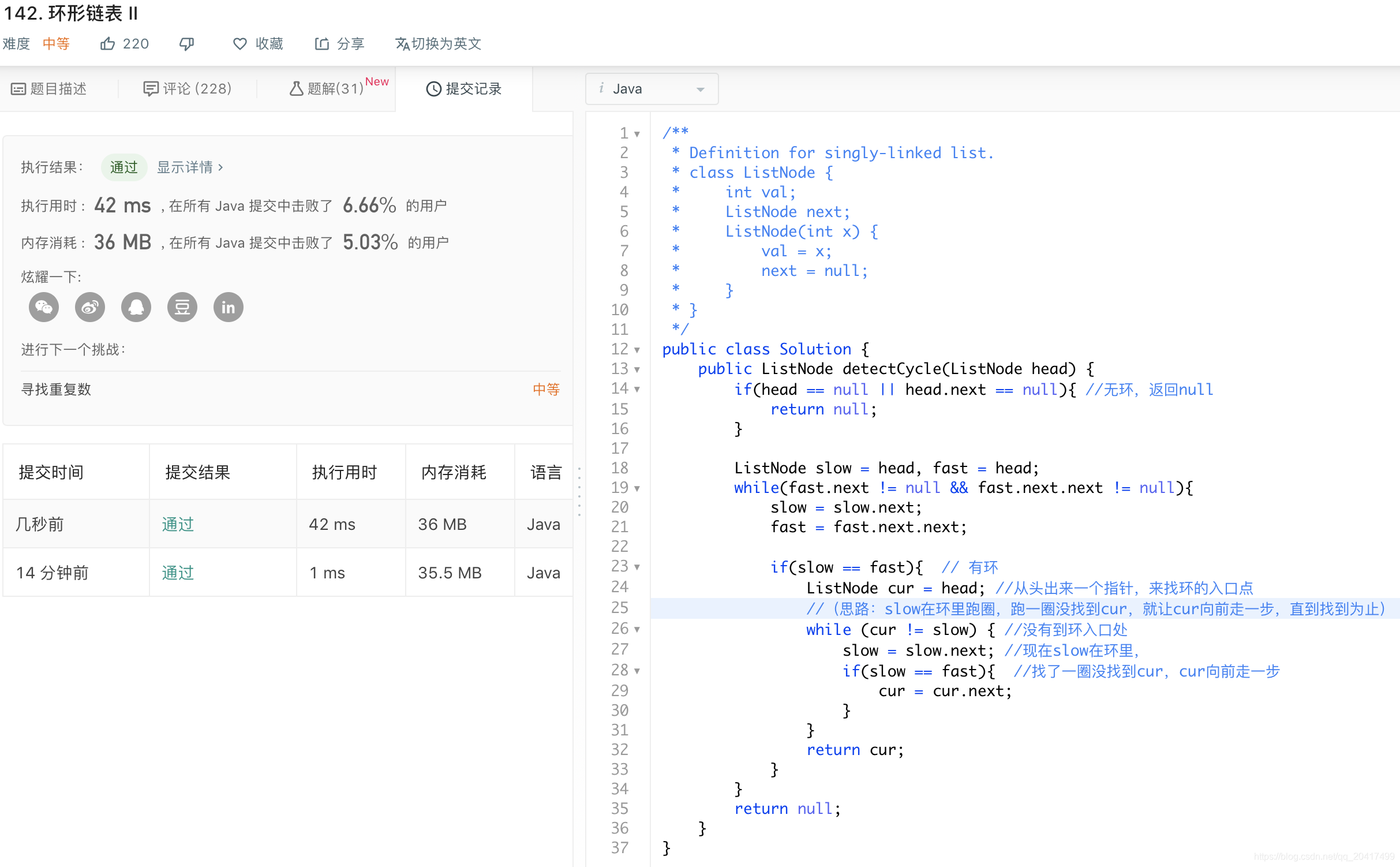Click 切换为英文 to switch language

(438, 43)
